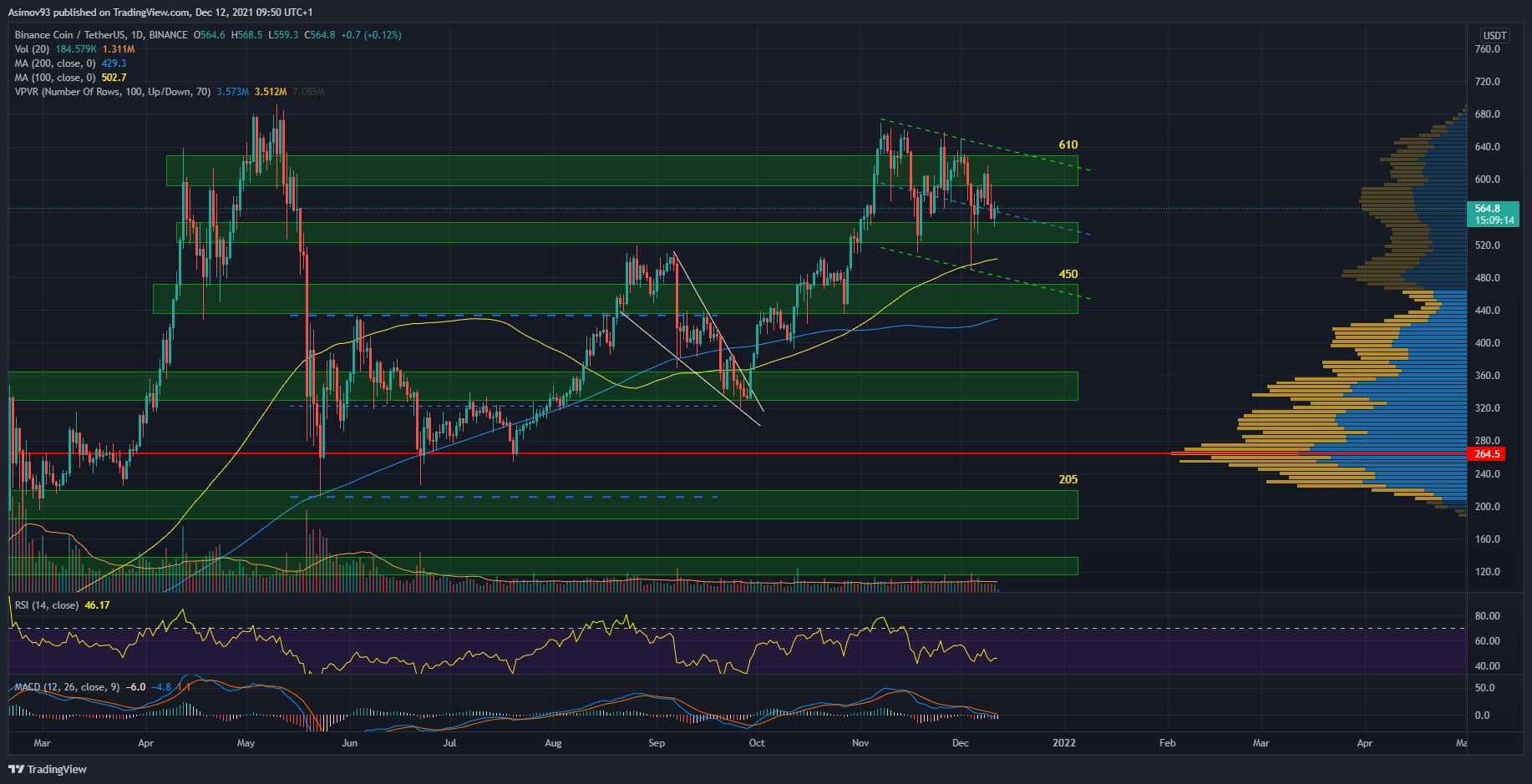Click the Sep label on the time axis
Image resolution: width=1532 pixels, height=784 pixels.
tap(657, 743)
